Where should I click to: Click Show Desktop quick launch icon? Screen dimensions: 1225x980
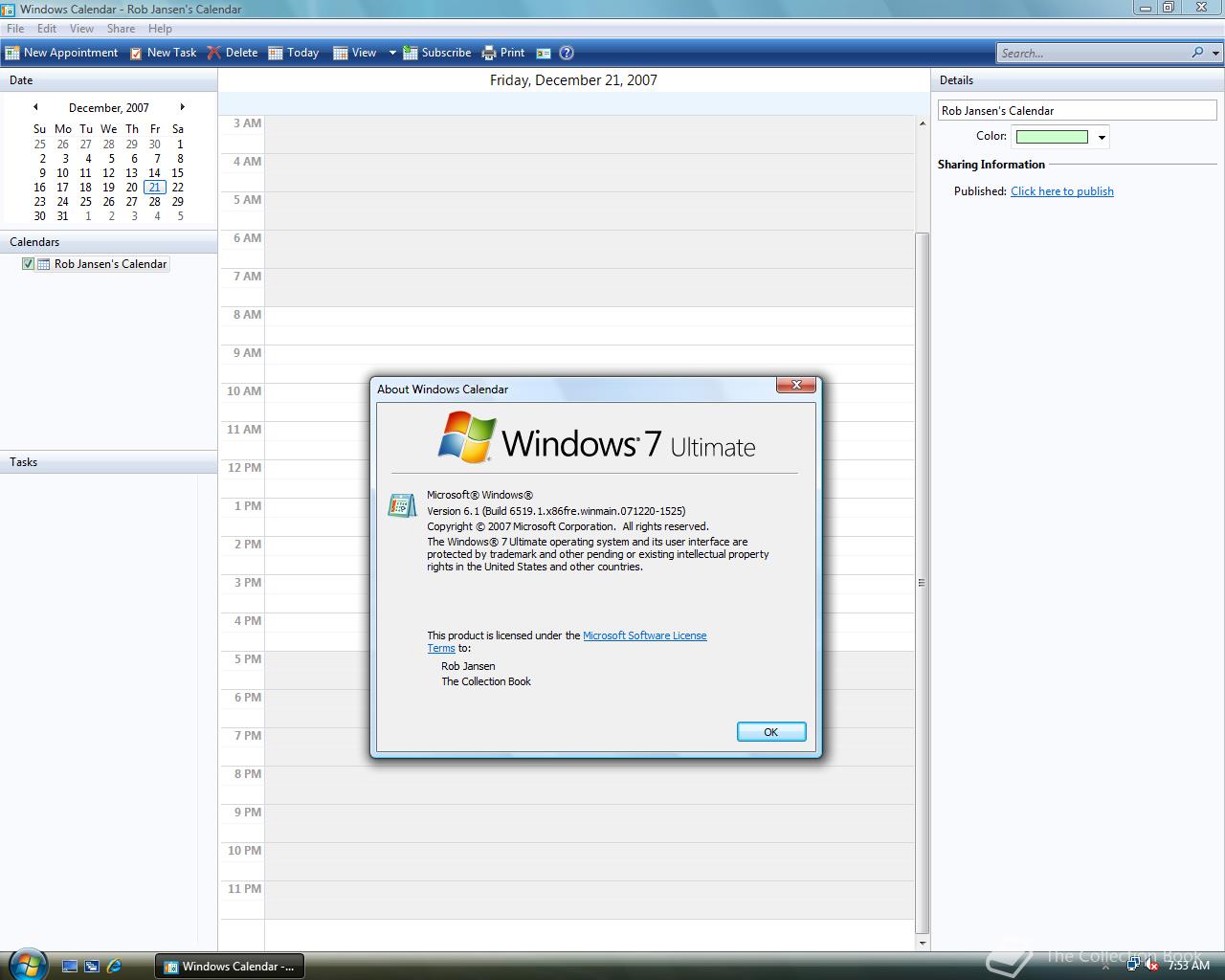pos(69,967)
